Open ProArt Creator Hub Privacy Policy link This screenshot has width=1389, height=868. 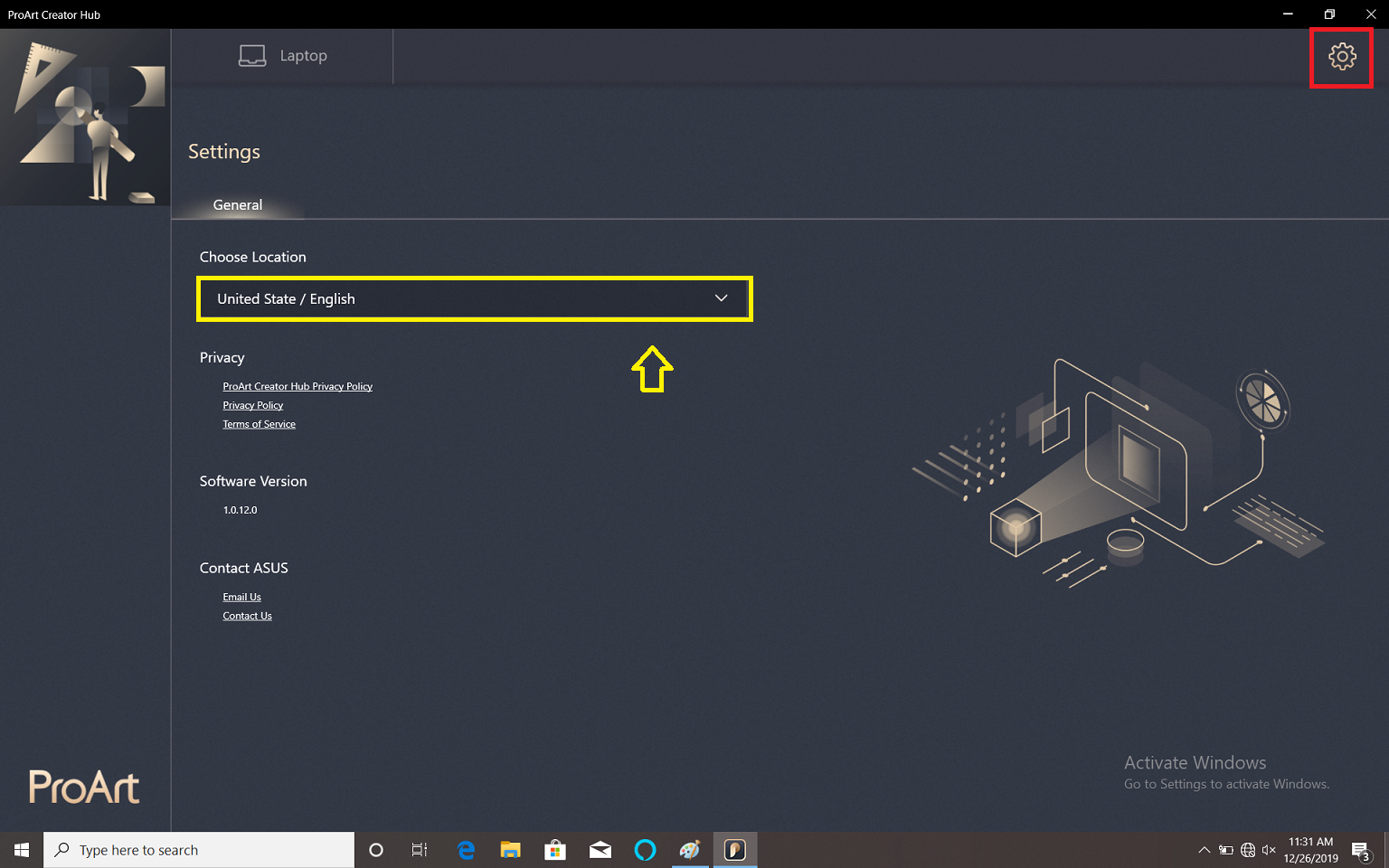(x=298, y=386)
